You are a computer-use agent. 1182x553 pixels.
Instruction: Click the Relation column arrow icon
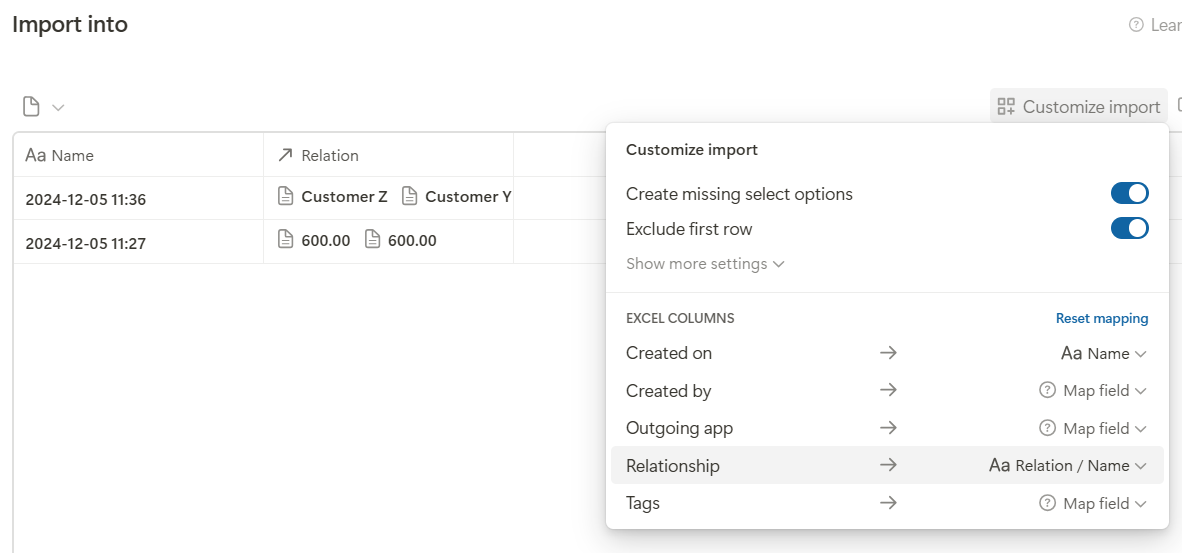pyautogui.click(x=285, y=155)
